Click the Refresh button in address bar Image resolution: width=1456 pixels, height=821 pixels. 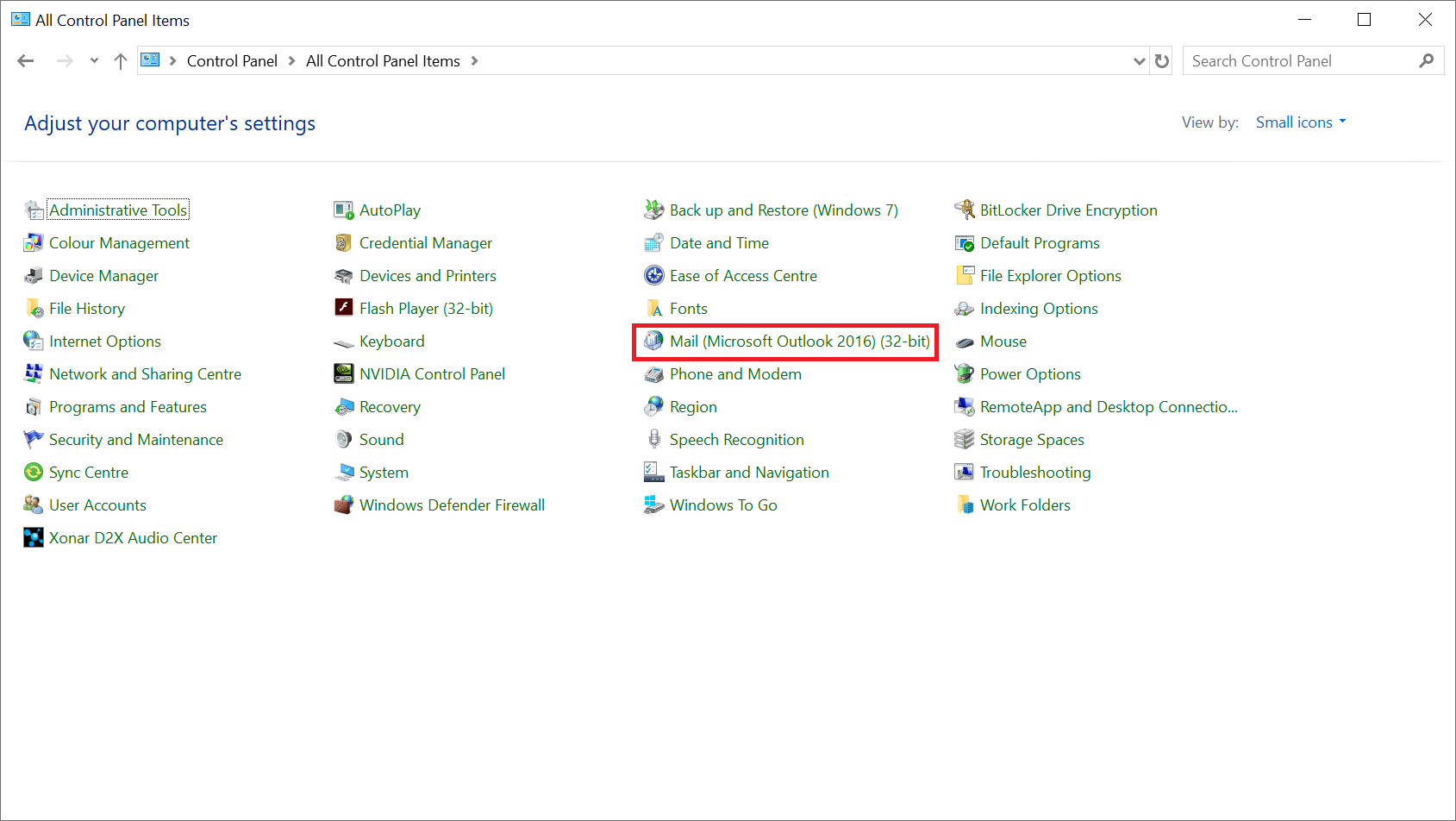[x=1162, y=61]
